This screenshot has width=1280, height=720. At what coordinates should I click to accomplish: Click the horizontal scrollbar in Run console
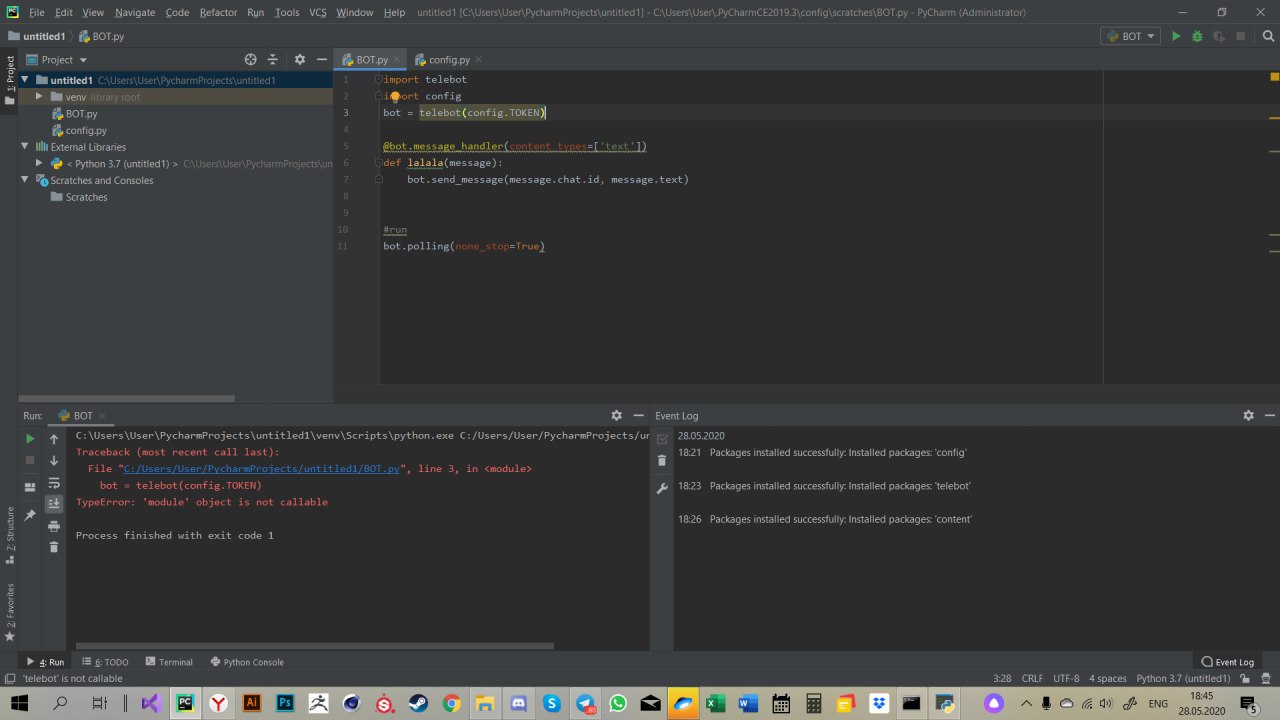pyautogui.click(x=314, y=646)
